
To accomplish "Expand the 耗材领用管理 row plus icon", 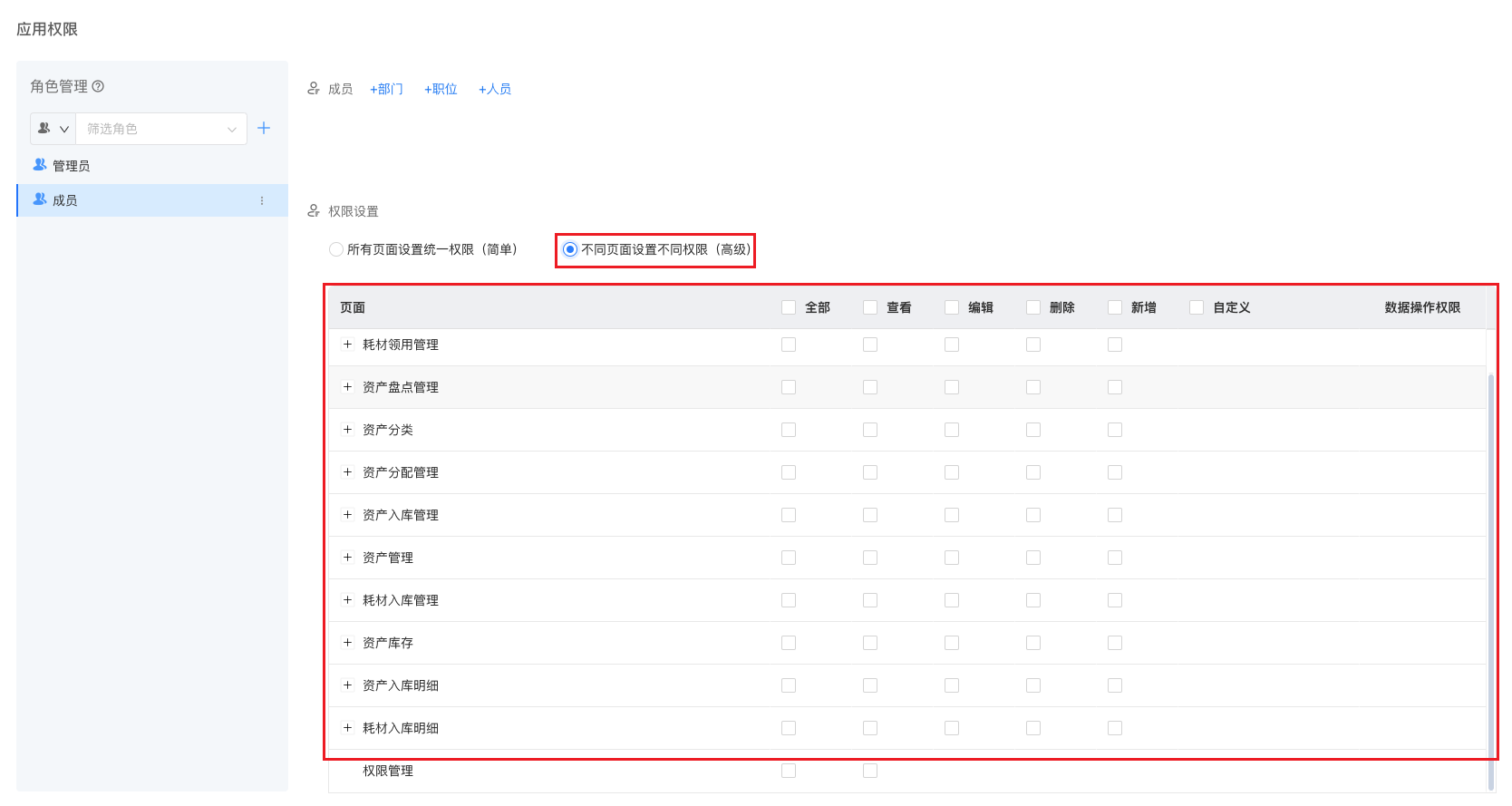I will [x=347, y=345].
